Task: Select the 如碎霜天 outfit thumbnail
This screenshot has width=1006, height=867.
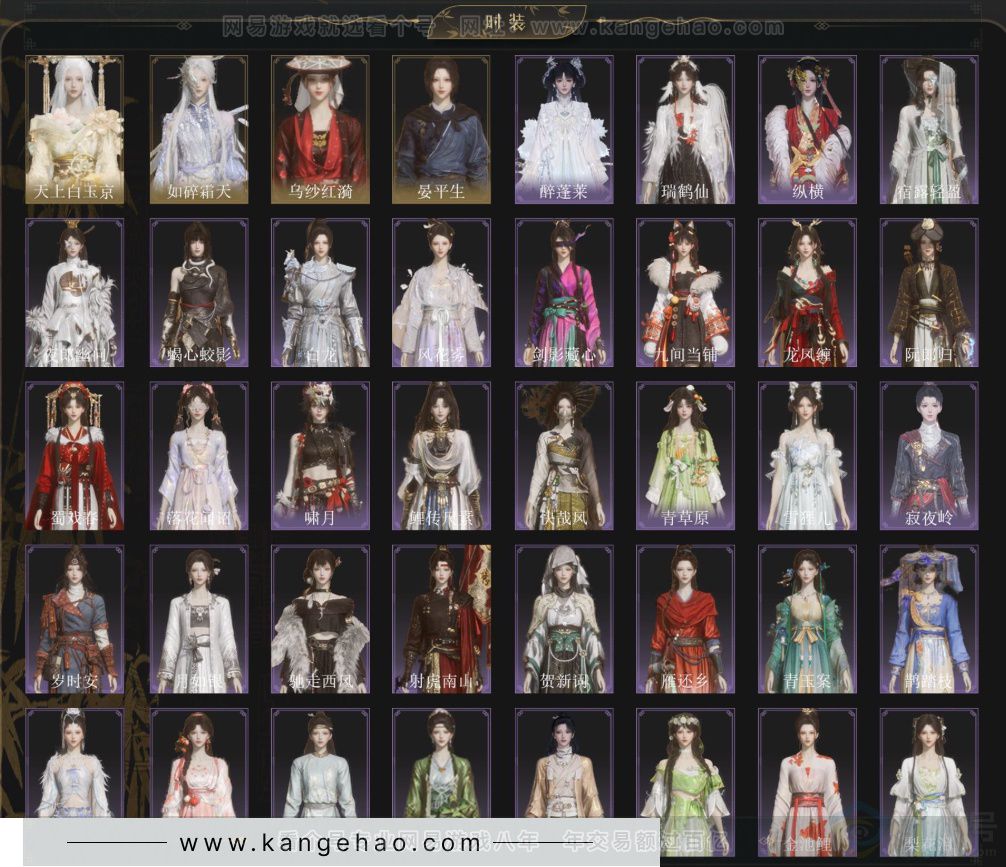Action: (x=198, y=130)
